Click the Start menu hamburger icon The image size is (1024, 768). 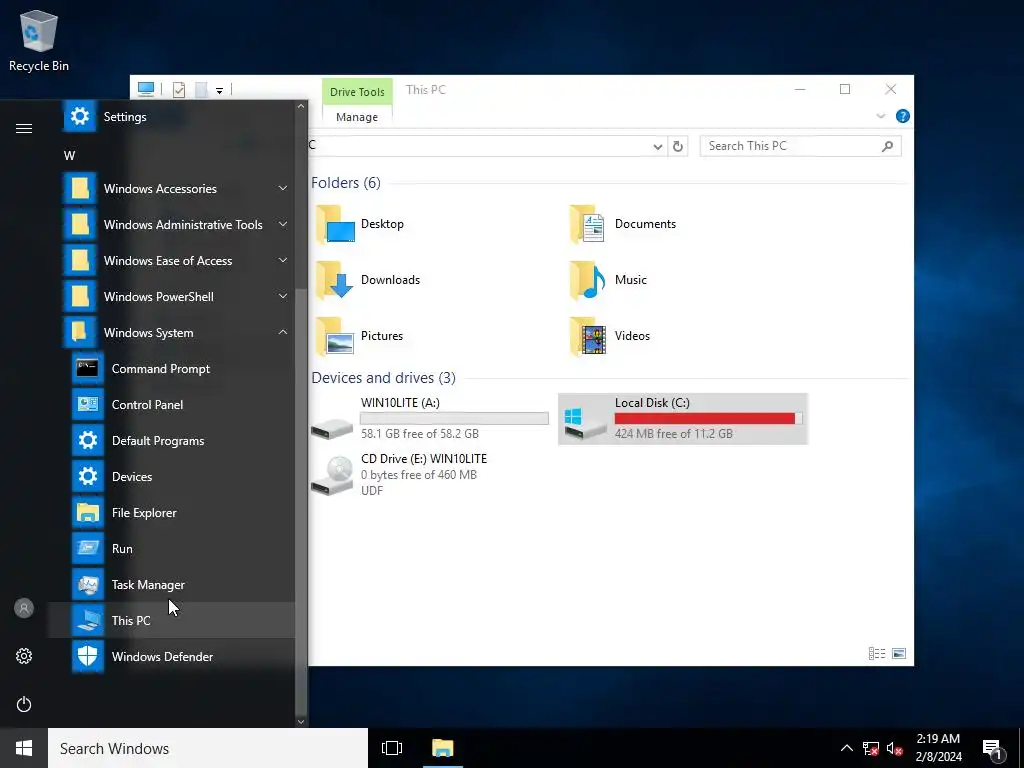click(24, 128)
